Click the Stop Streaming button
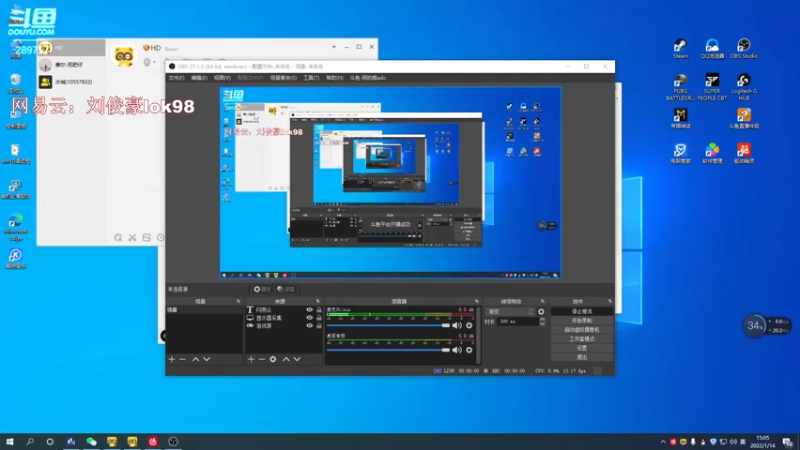The width and height of the screenshot is (800, 450). [x=582, y=311]
